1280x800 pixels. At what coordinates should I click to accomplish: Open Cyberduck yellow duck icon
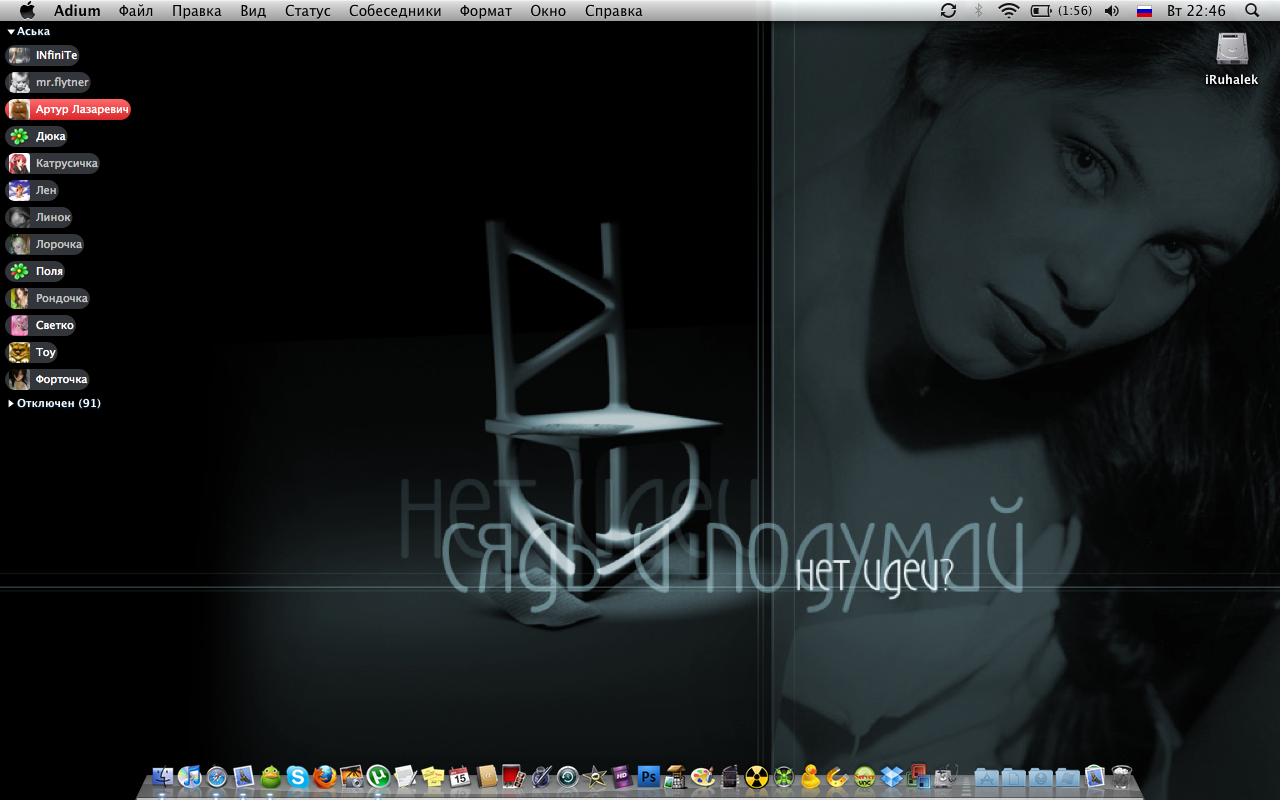[x=810, y=776]
